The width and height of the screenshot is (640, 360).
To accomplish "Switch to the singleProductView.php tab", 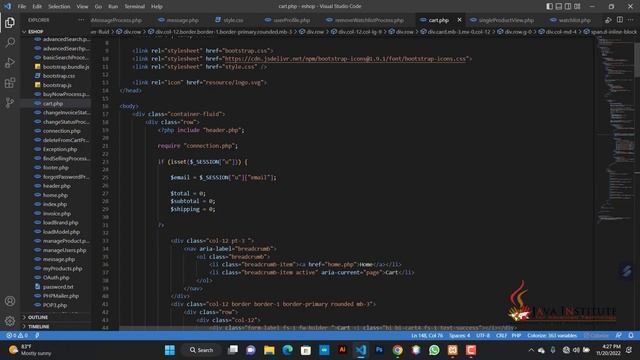I will (502, 20).
